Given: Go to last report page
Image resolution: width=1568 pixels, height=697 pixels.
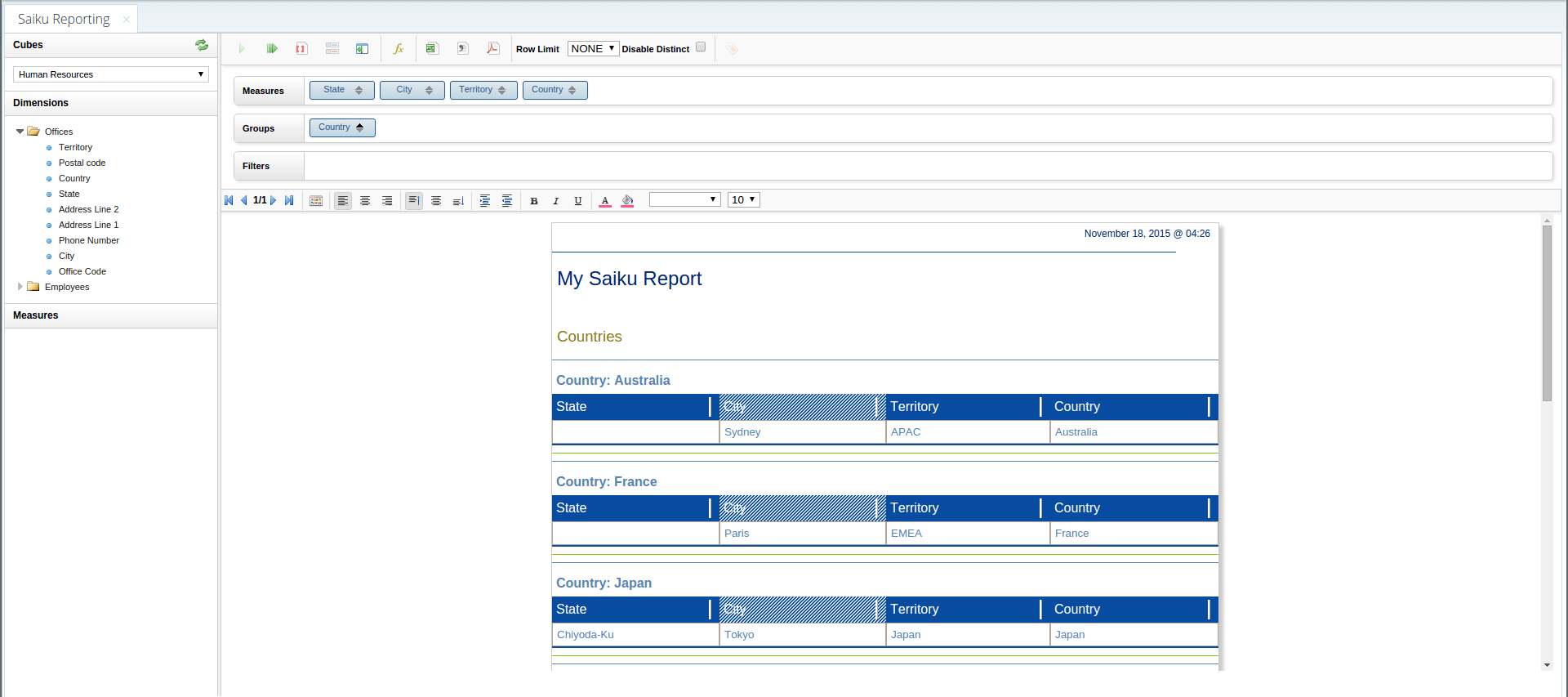Looking at the screenshot, I should pos(289,200).
